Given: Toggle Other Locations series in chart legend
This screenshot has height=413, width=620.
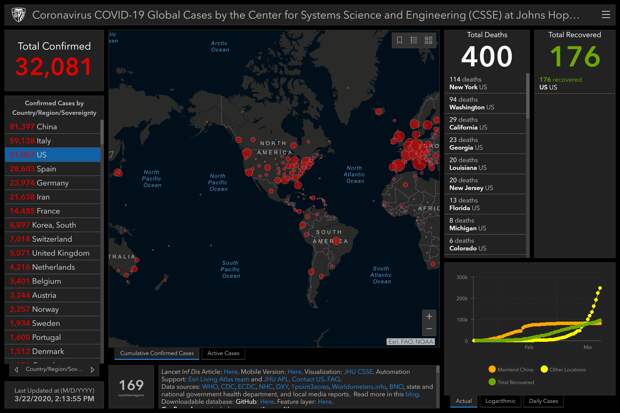Looking at the screenshot, I should (x=563, y=369).
